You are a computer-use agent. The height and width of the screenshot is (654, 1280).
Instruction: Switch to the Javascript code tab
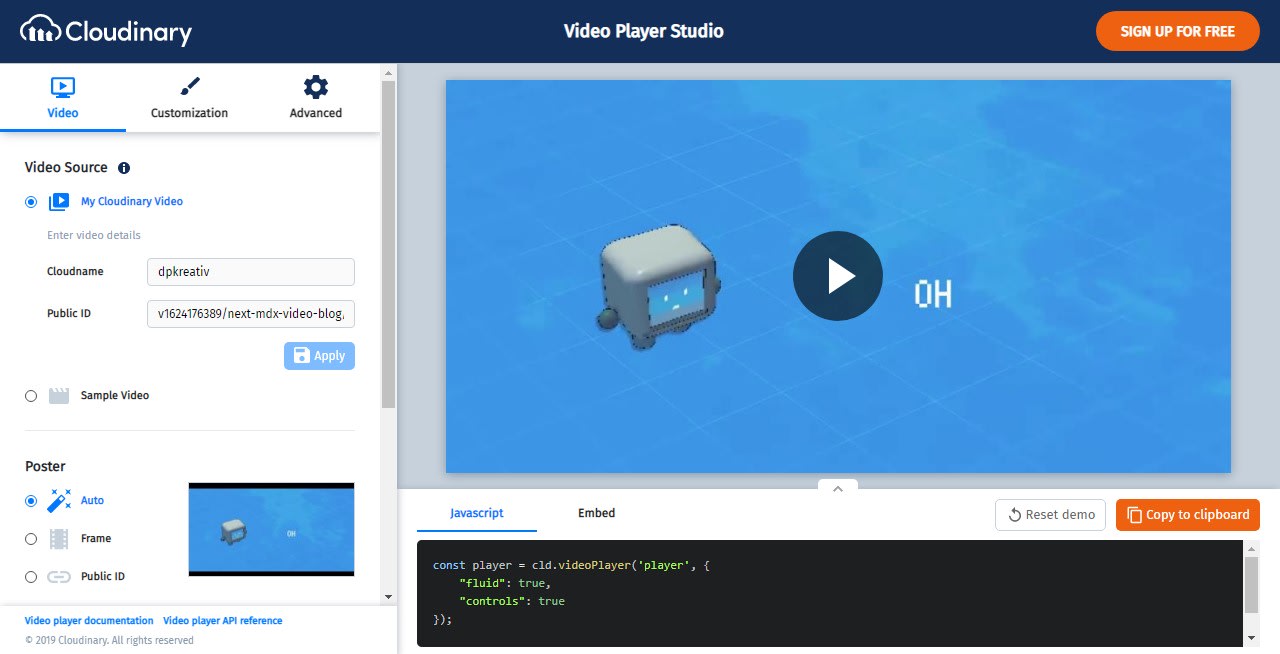coord(477,514)
